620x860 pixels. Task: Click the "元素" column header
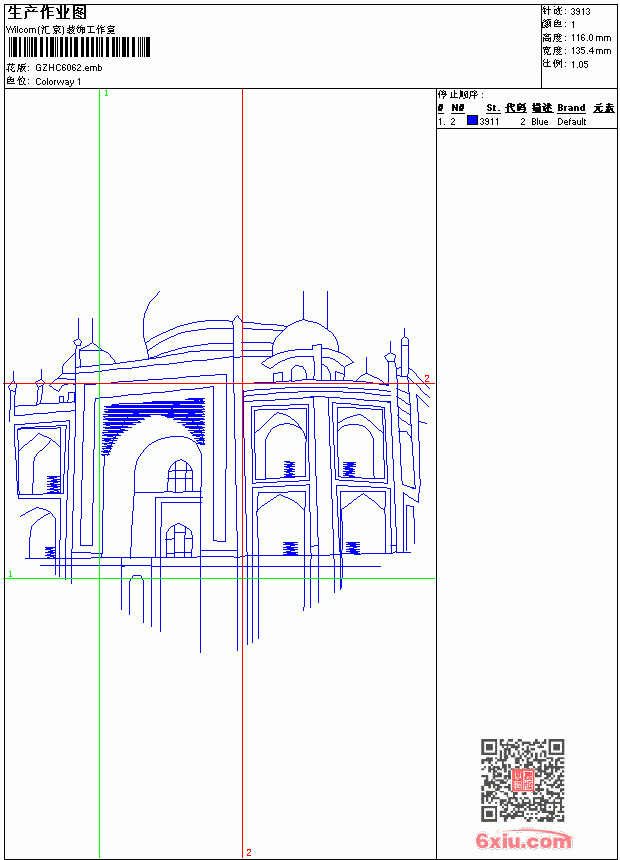point(604,108)
